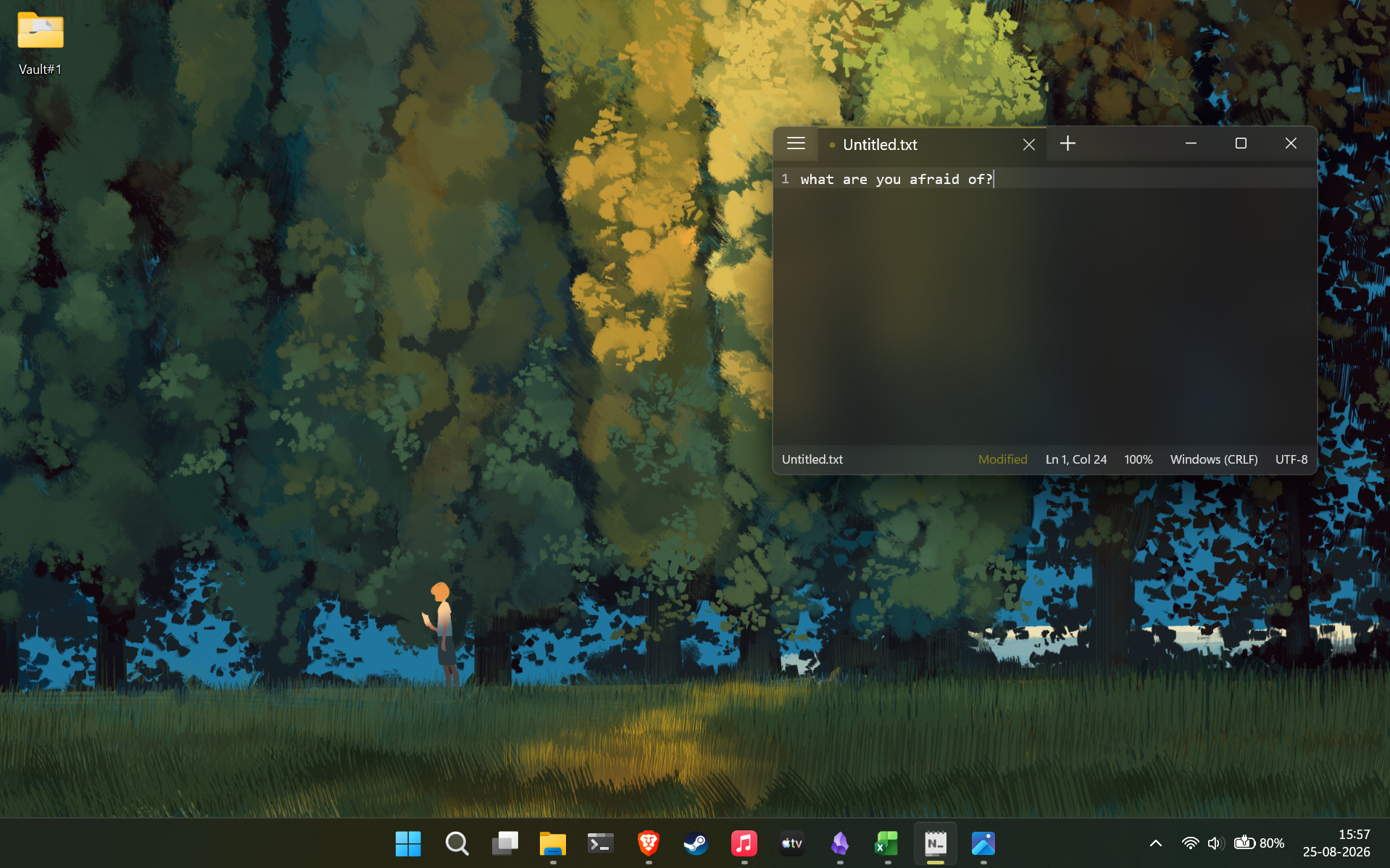Open the 100% zoom level control
The width and height of the screenshot is (1390, 868).
[1138, 459]
